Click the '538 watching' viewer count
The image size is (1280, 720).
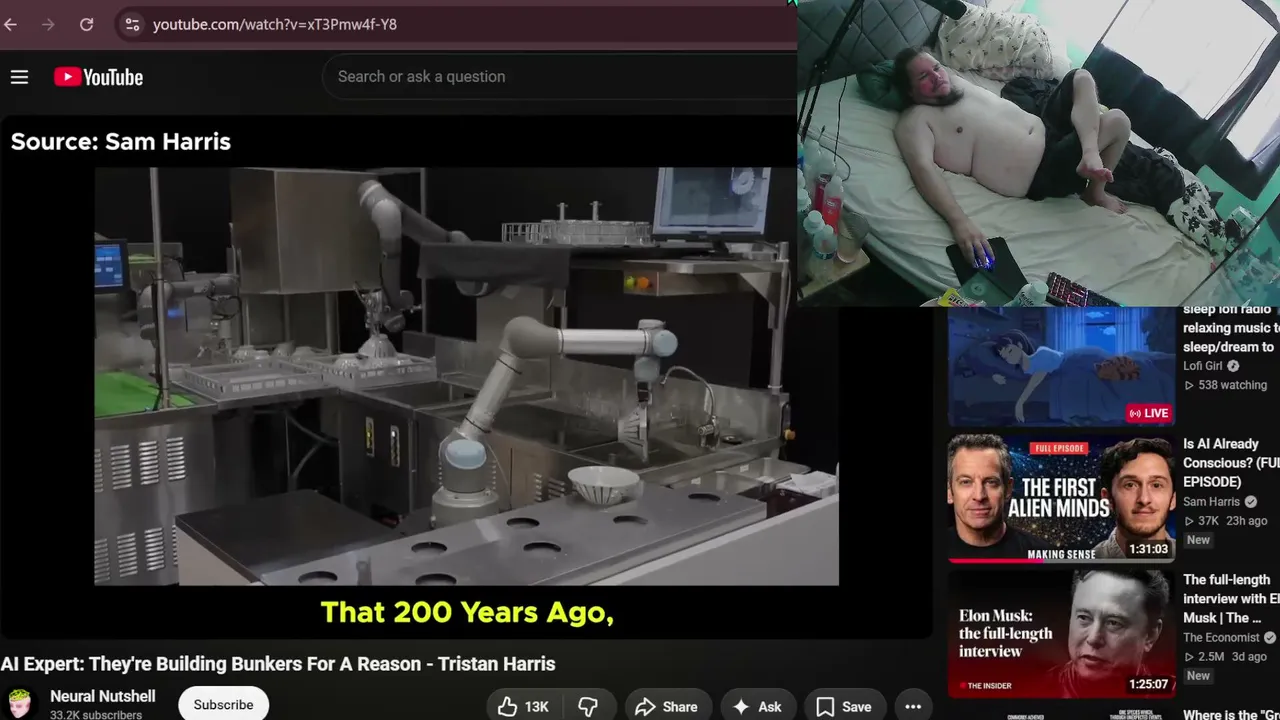tap(1225, 385)
